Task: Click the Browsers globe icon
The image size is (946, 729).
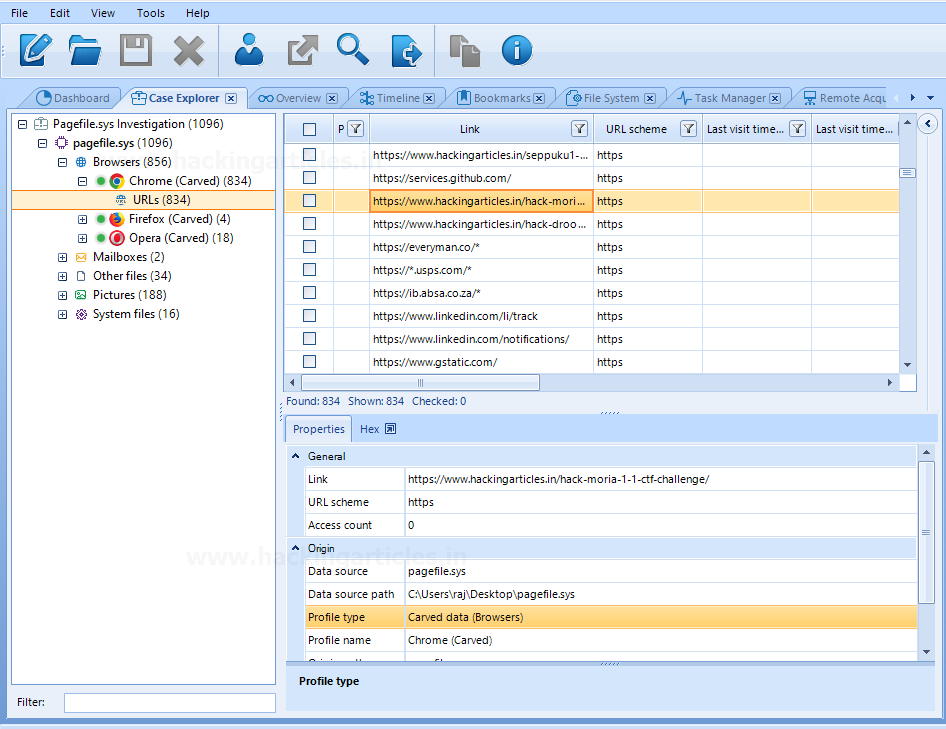Action: (81, 162)
